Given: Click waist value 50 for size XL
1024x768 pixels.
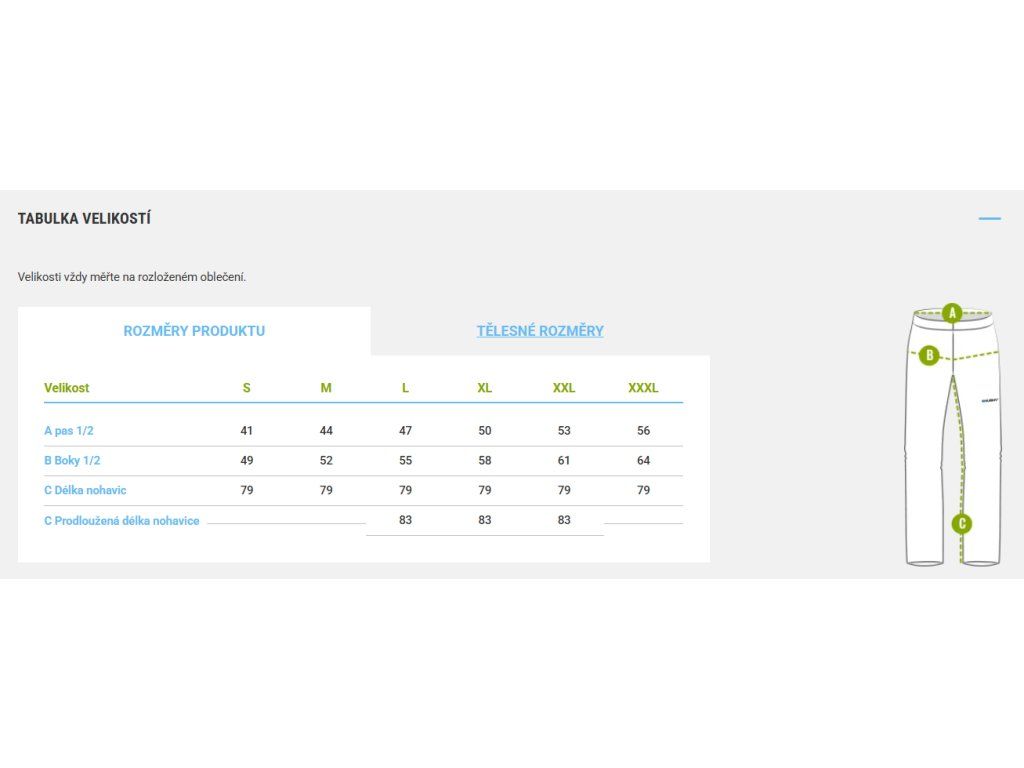Looking at the screenshot, I should click(485, 431).
